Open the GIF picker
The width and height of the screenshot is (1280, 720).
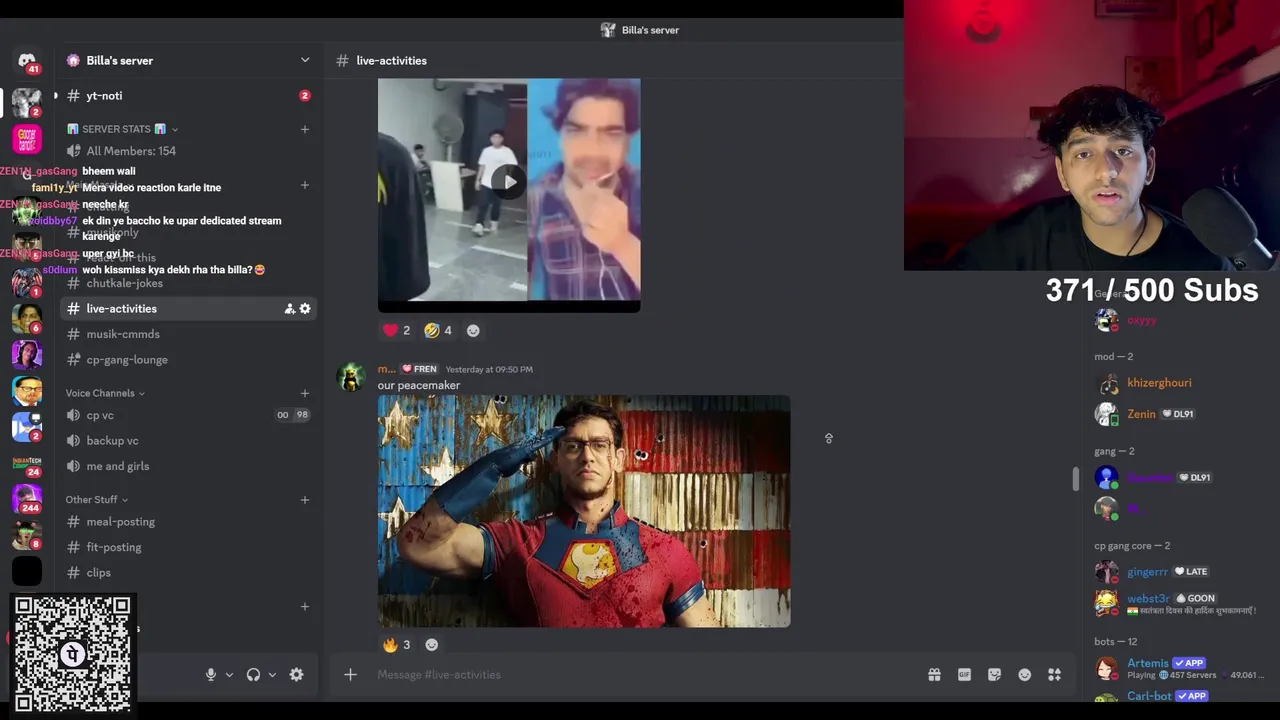(x=964, y=675)
